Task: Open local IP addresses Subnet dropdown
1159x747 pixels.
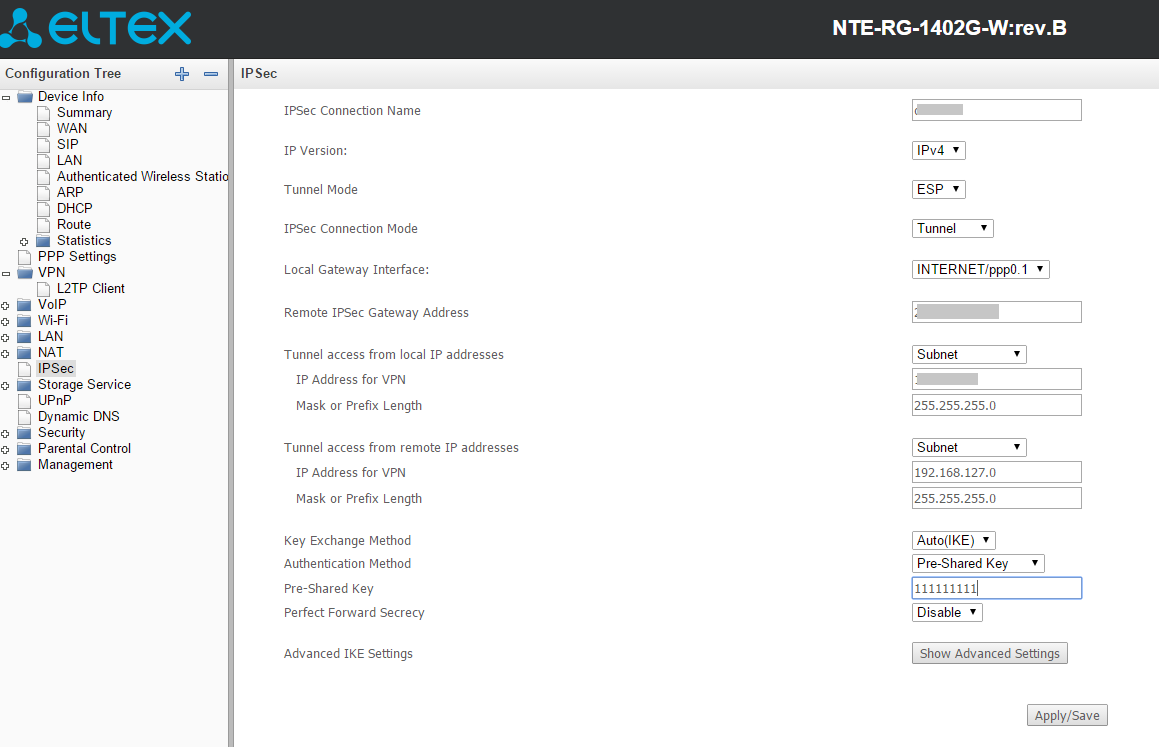Action: [969, 354]
